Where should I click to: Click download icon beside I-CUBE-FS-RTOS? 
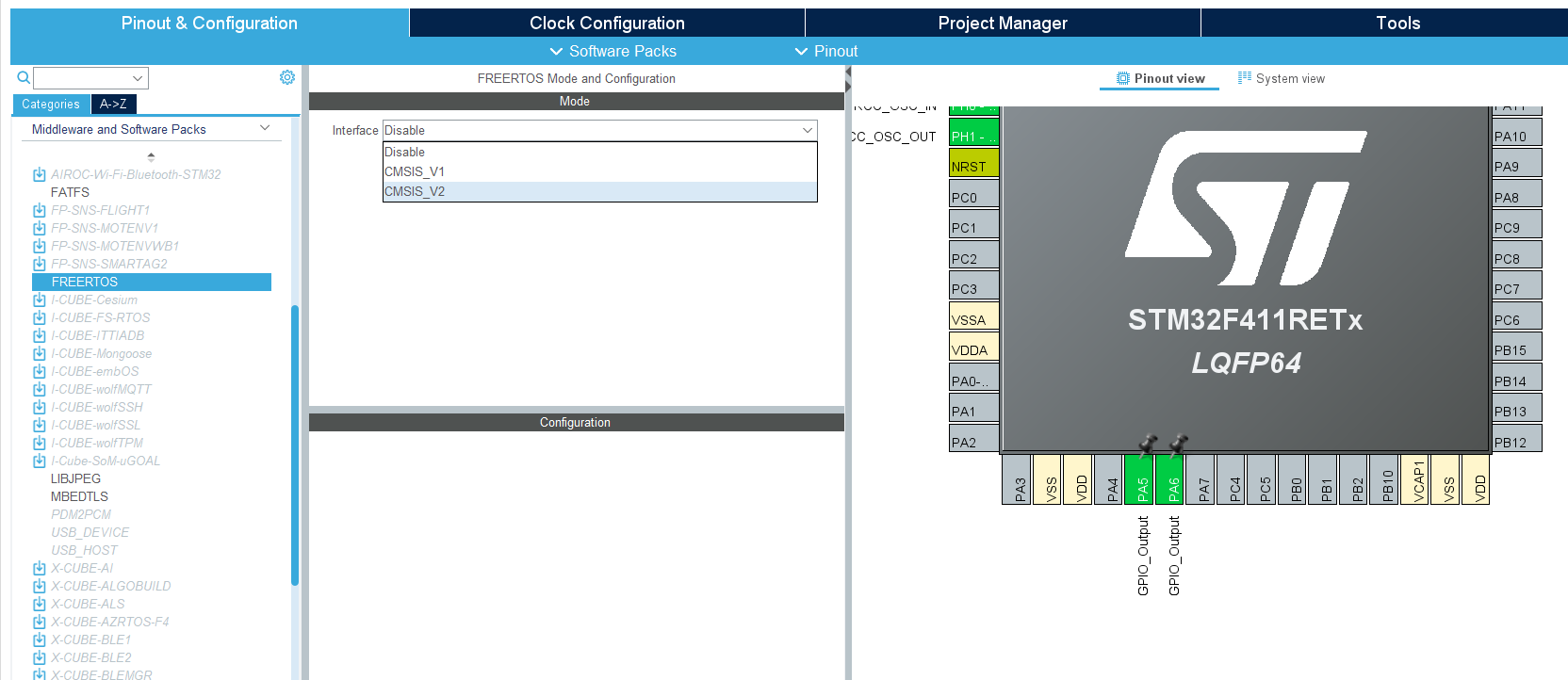coord(40,317)
